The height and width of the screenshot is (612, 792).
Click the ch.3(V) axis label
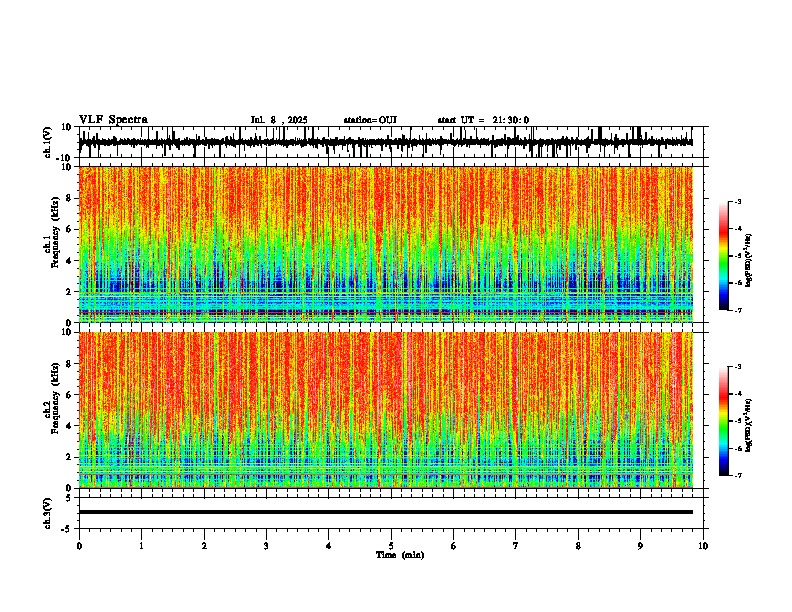[x=48, y=513]
